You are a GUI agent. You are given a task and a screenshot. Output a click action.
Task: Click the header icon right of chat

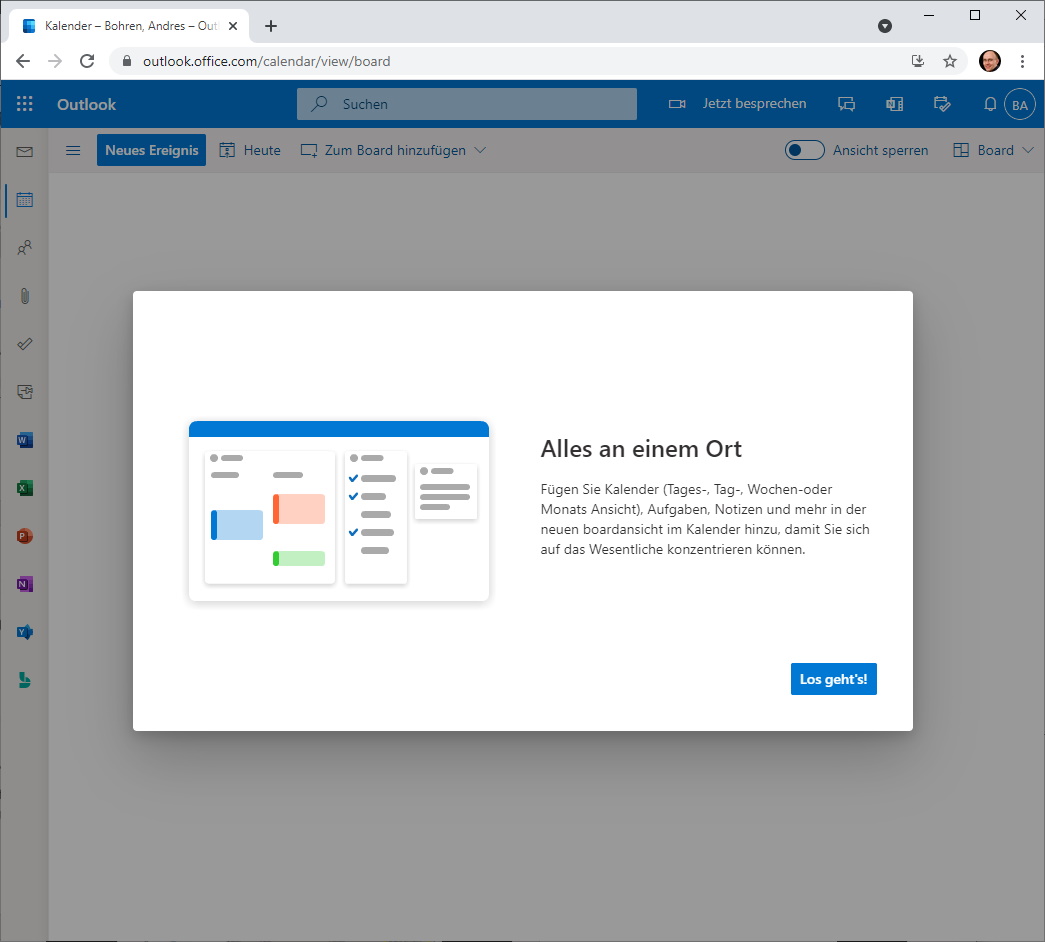pos(894,104)
